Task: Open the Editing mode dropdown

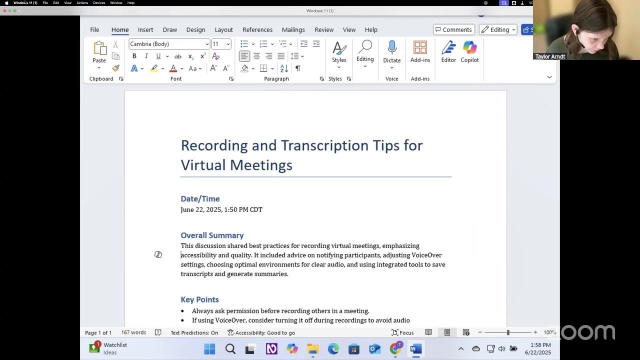Action: pos(498,29)
